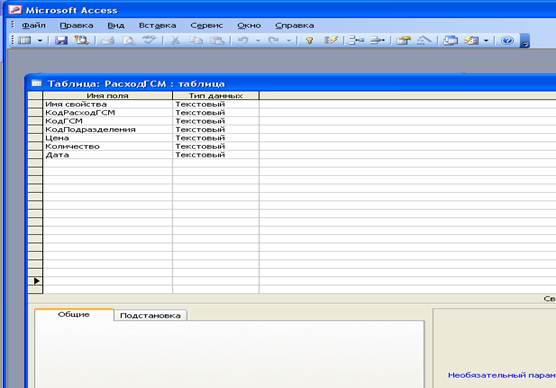Click the empty field name cell below 'Дата'
This screenshot has height=388, width=556.
(107, 163)
